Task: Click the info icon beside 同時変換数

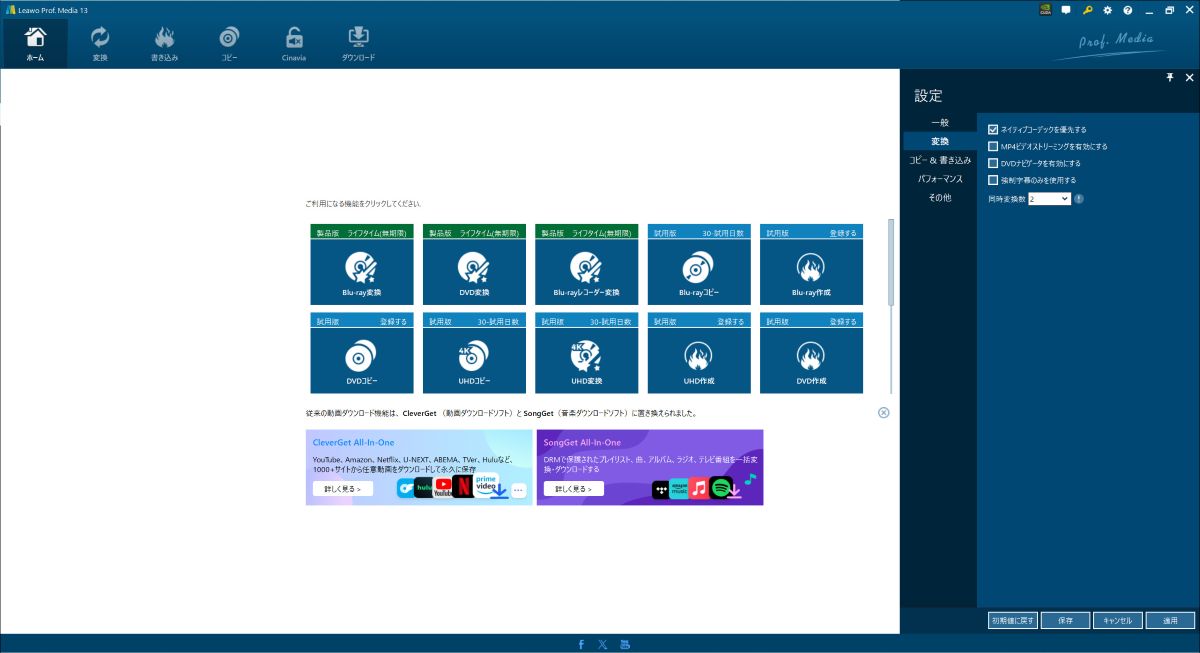Action: pos(1079,199)
